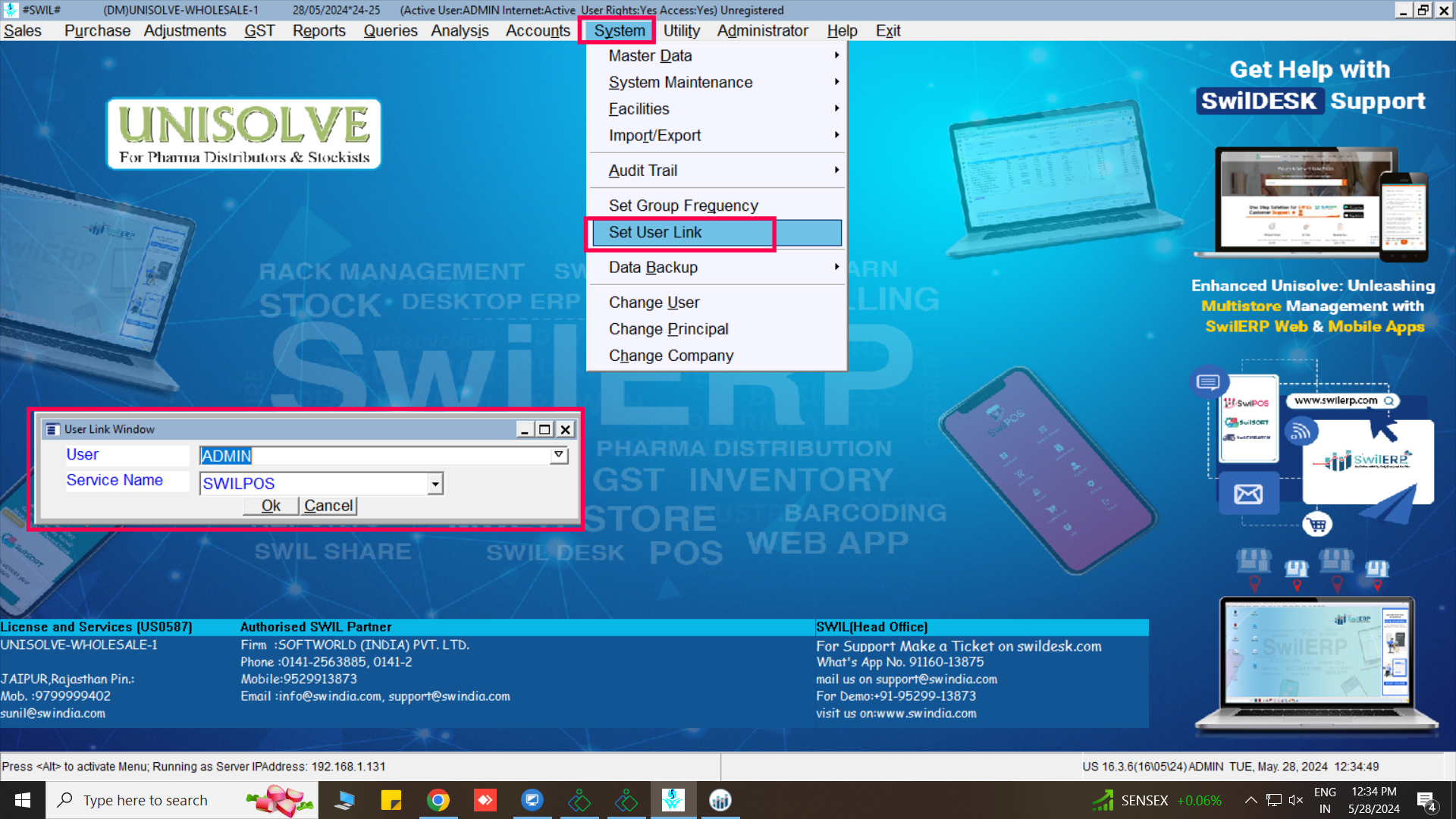Click the SWIL app icon in title bar

11,10
